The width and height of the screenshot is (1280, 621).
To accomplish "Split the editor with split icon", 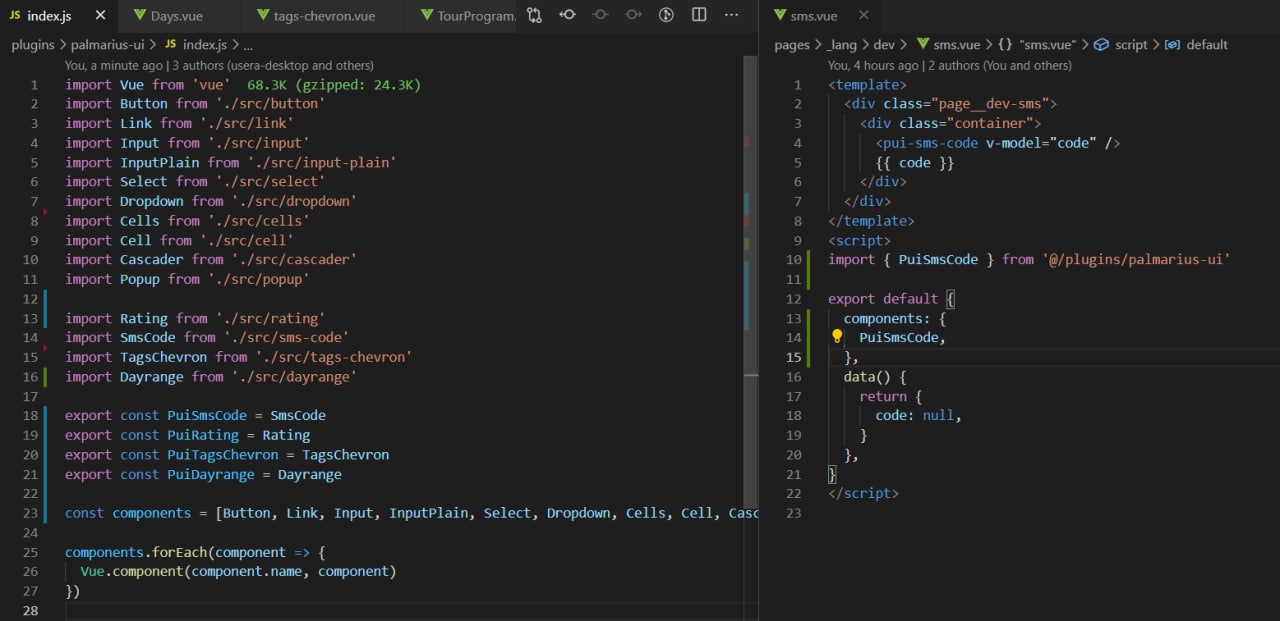I will tap(699, 15).
